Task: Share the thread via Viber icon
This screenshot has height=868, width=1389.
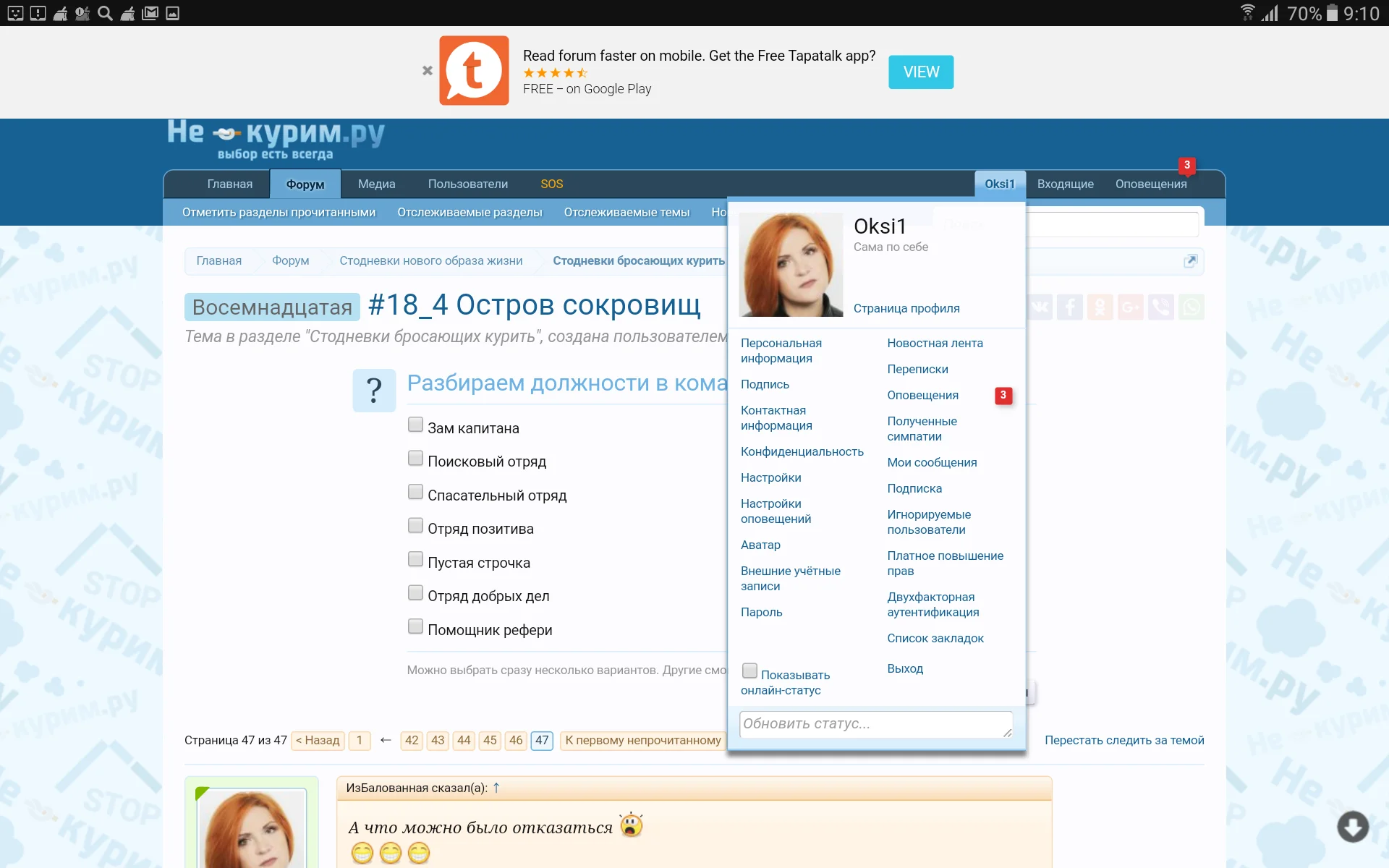Action: (1161, 307)
